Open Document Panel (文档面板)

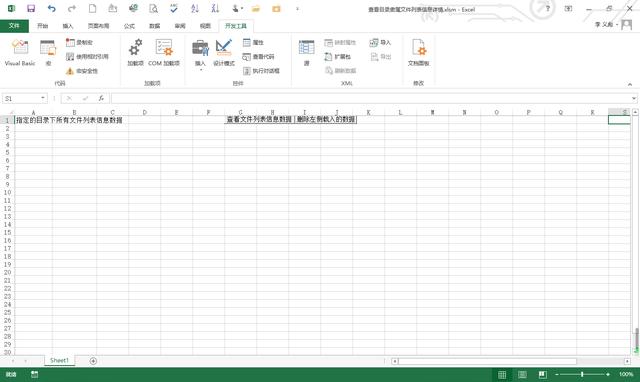click(418, 52)
